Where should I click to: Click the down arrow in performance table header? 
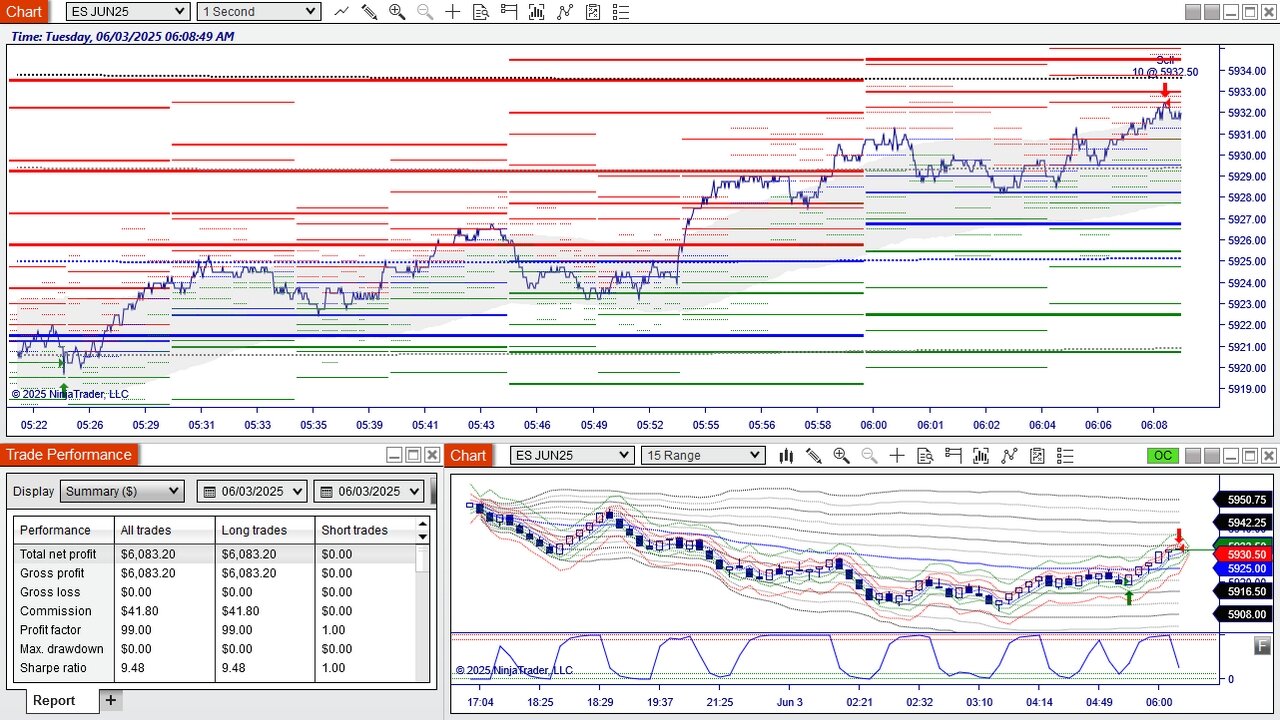click(x=423, y=537)
